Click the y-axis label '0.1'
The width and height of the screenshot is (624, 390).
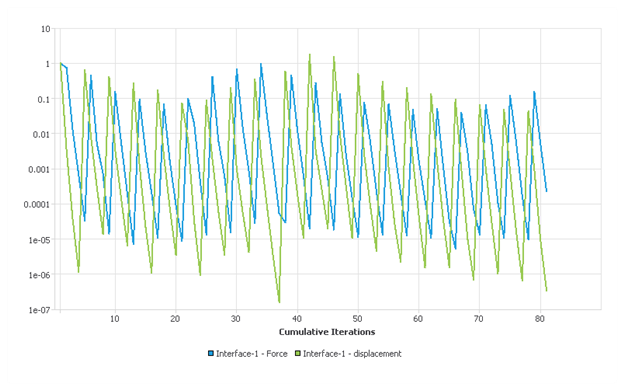(x=44, y=99)
